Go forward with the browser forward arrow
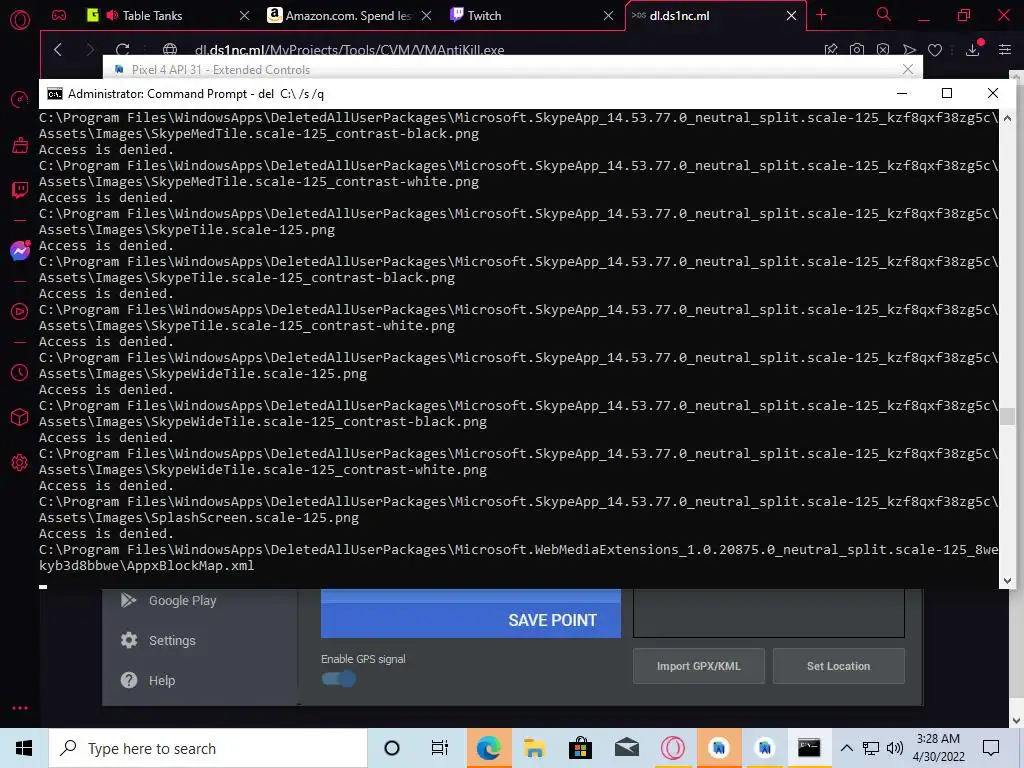1024x768 pixels. (90, 50)
